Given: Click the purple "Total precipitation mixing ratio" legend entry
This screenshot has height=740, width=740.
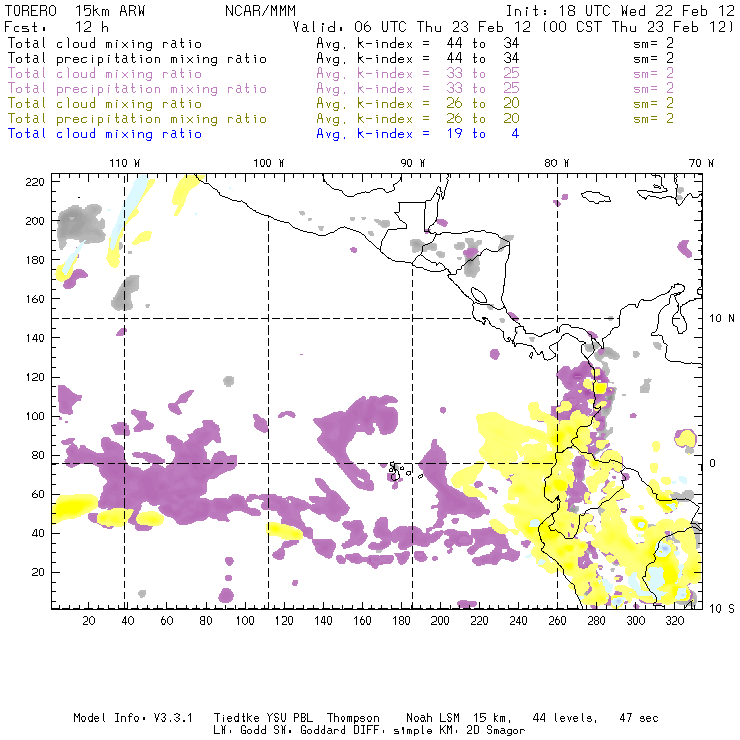Looking at the screenshot, I should [x=137, y=89].
